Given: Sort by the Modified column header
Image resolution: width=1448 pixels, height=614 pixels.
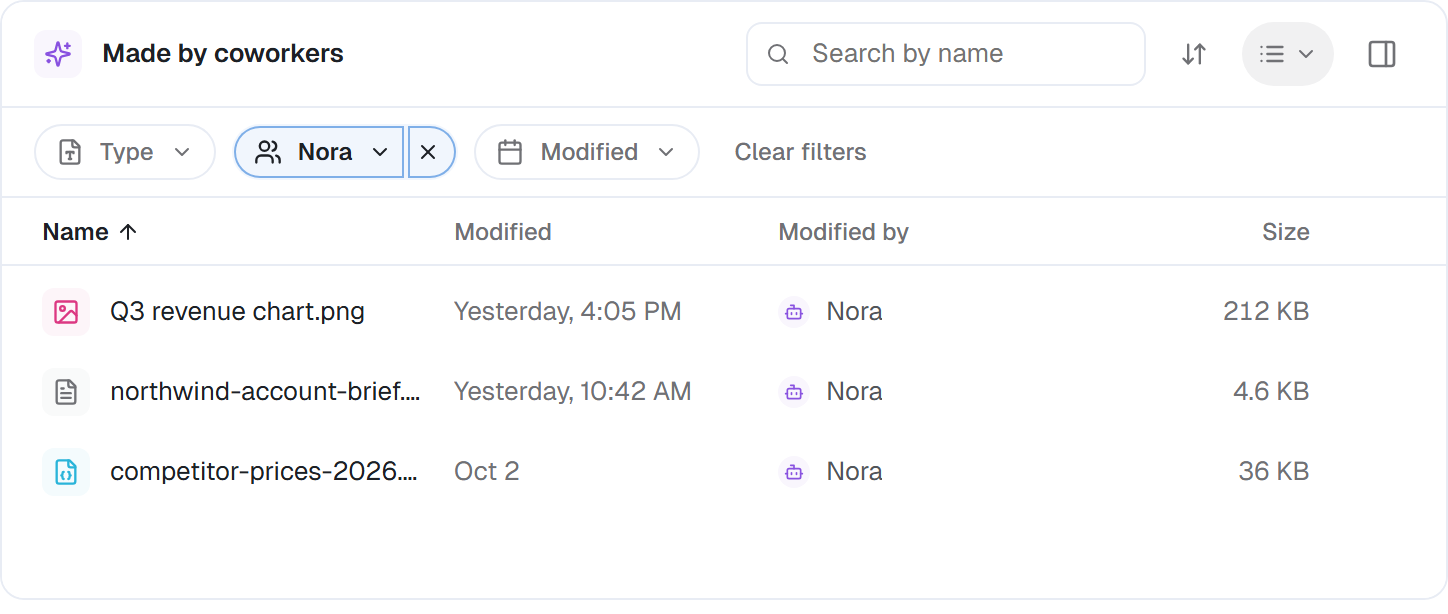Looking at the screenshot, I should coord(503,232).
